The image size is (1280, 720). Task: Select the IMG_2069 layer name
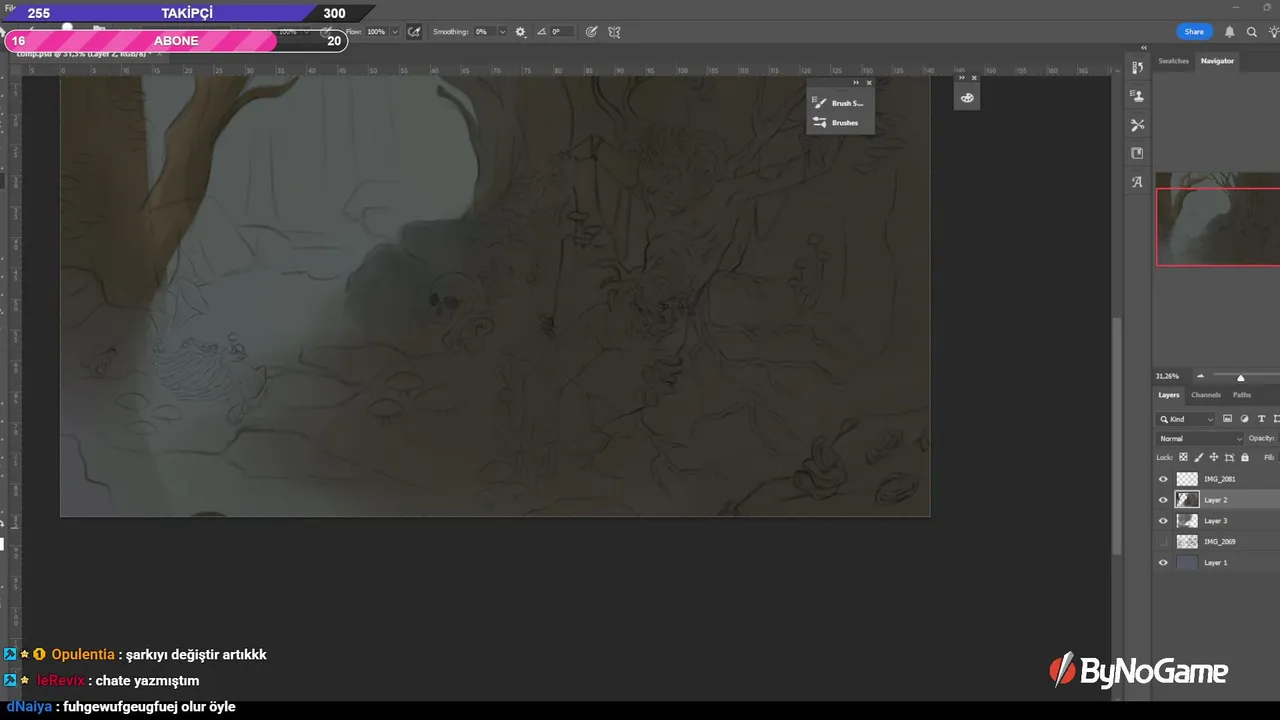pyautogui.click(x=1219, y=542)
